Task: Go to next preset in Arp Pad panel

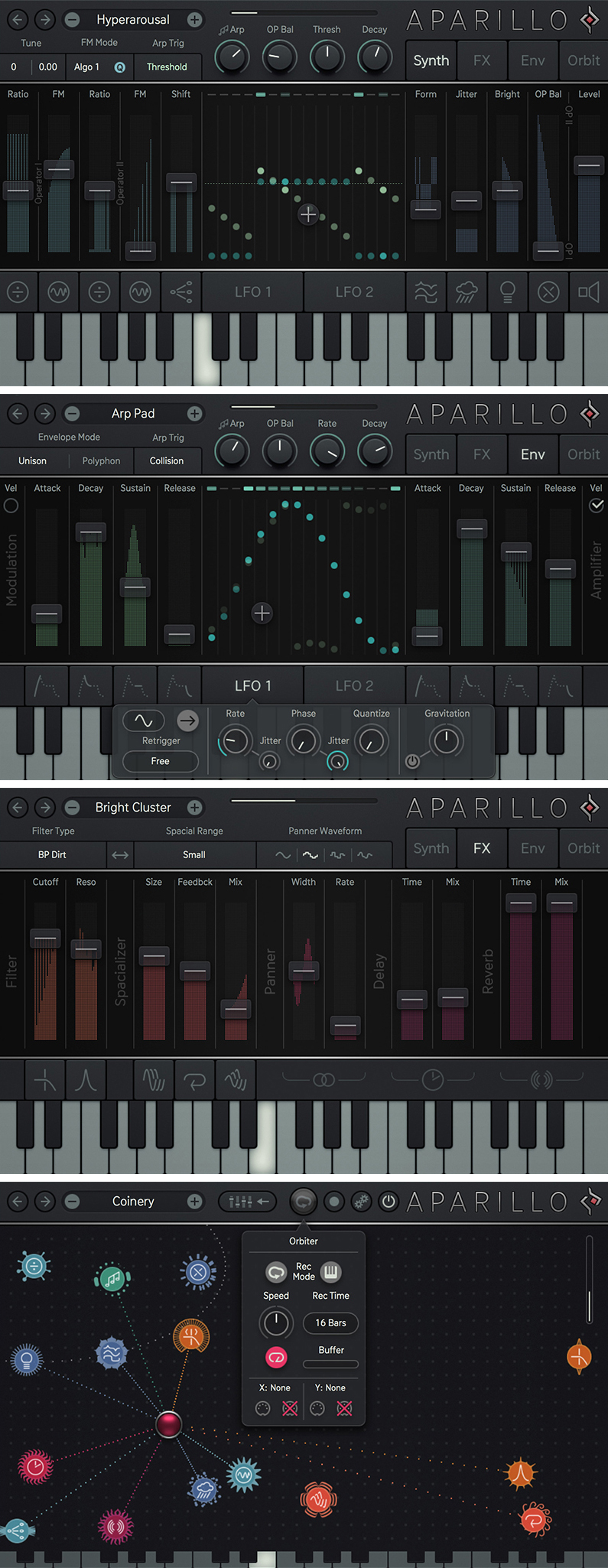Action: [x=45, y=413]
